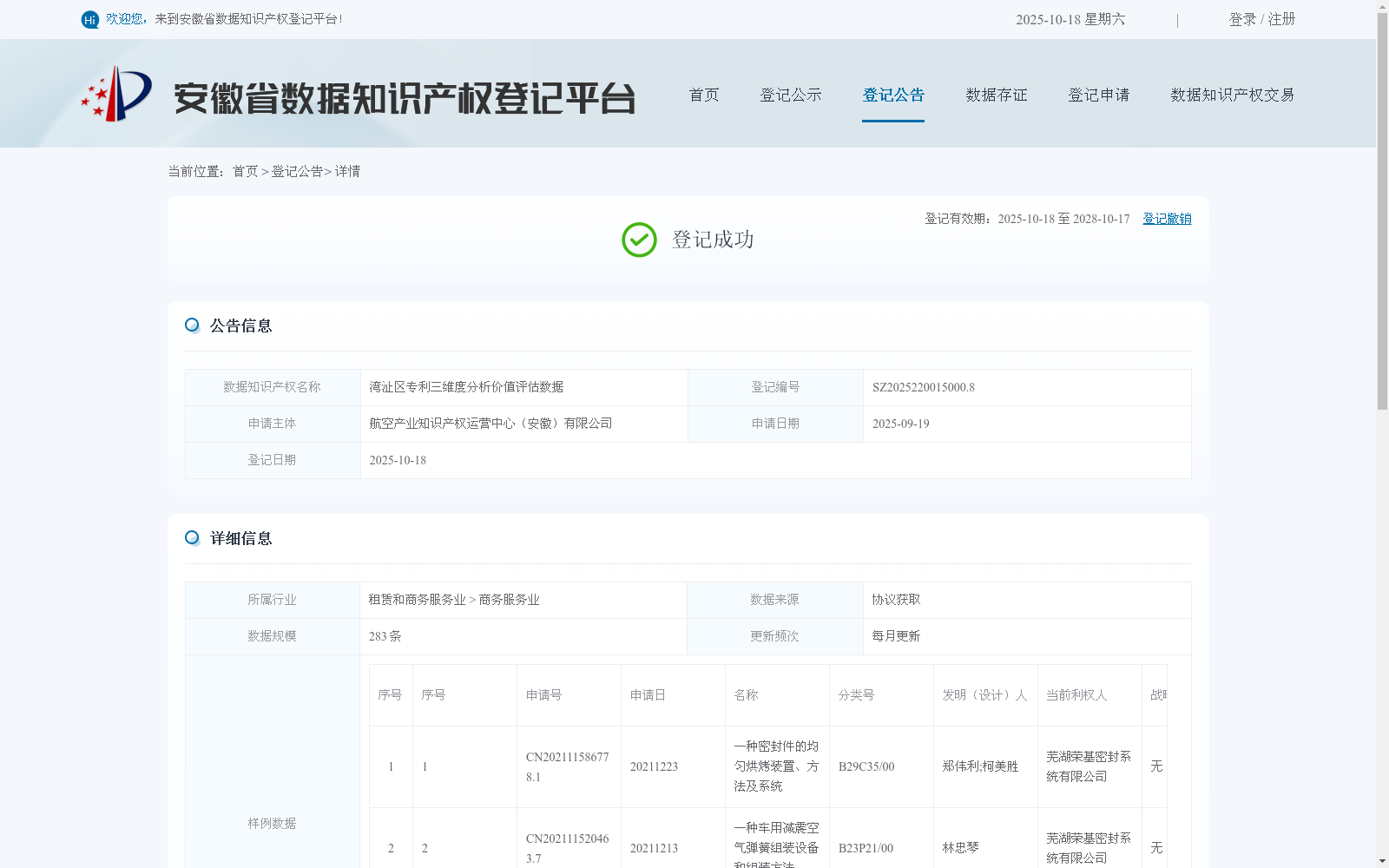Click the 登记有效期 date range text
Viewport: 1389px width, 868px height.
(1027, 219)
